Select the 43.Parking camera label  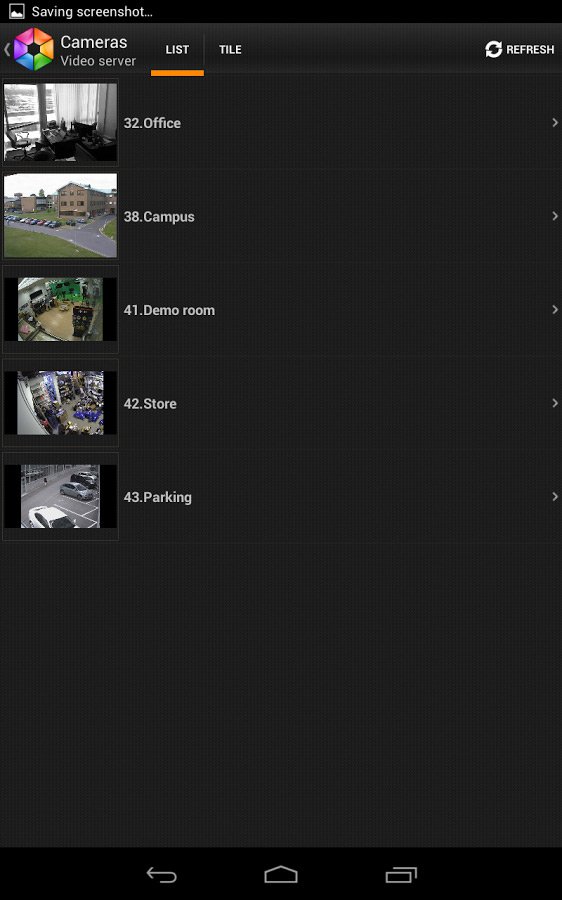157,497
